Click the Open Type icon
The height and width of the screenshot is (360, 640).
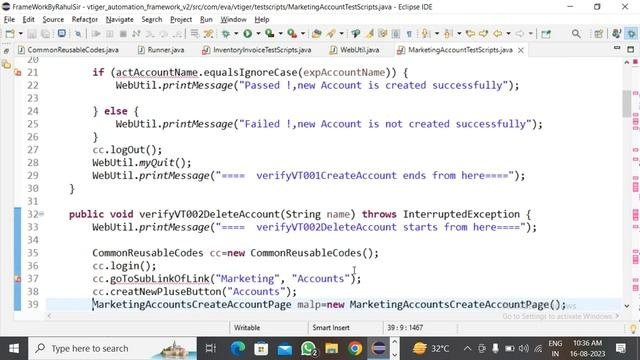tap(316, 34)
